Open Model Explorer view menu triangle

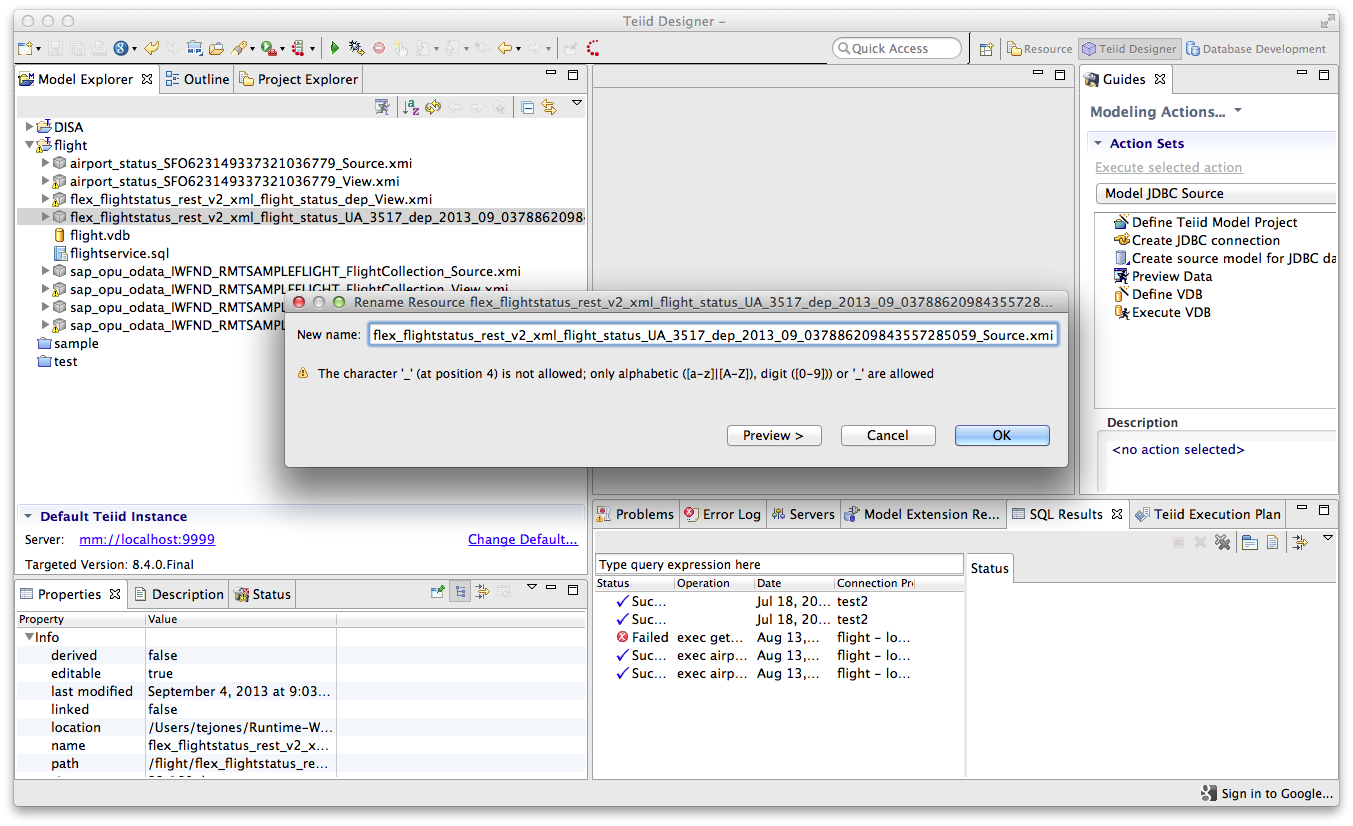pos(577,102)
